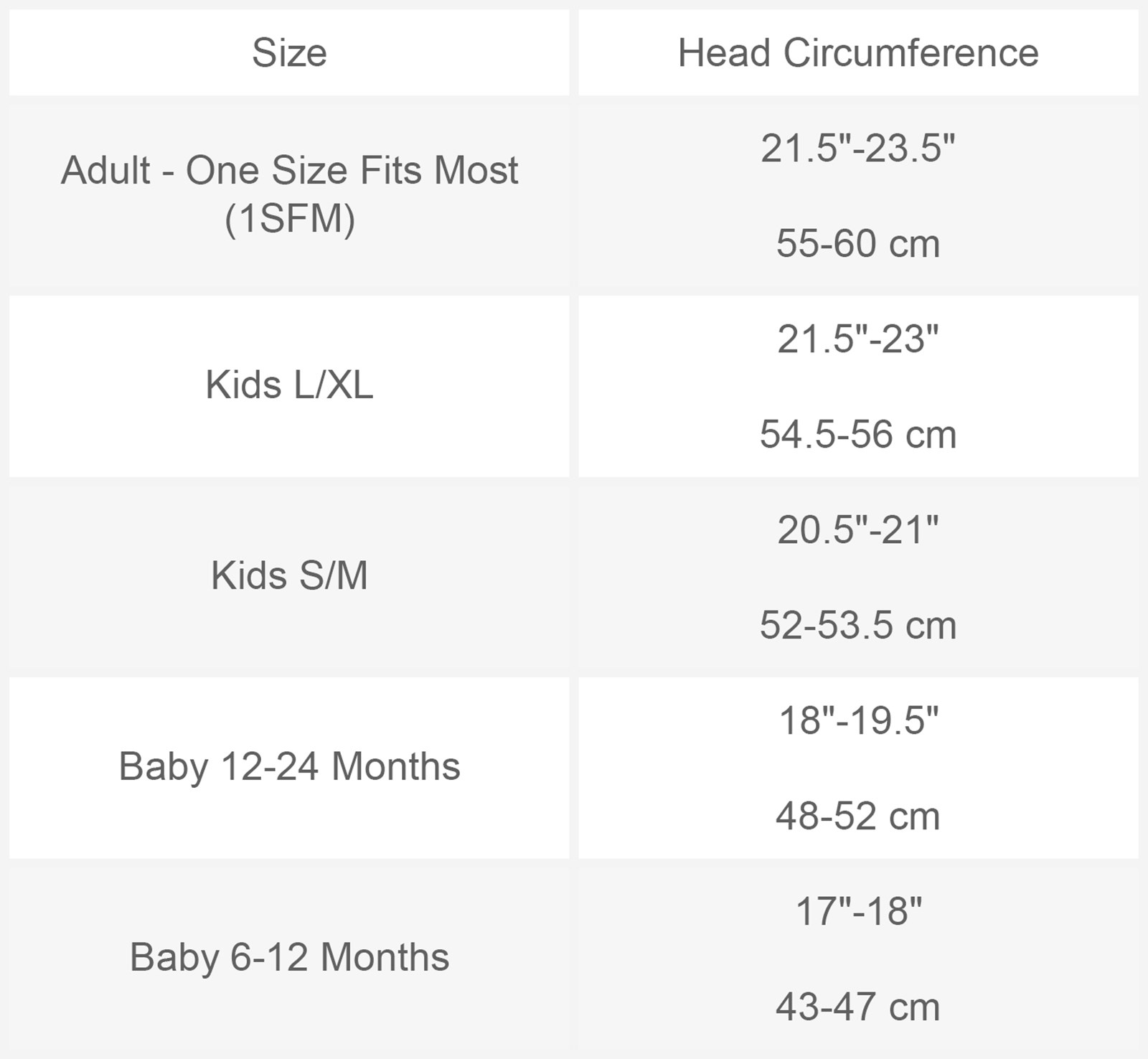Click the word 'Circumference' in the header
Image resolution: width=1148 pixels, height=1059 pixels.
(911, 53)
